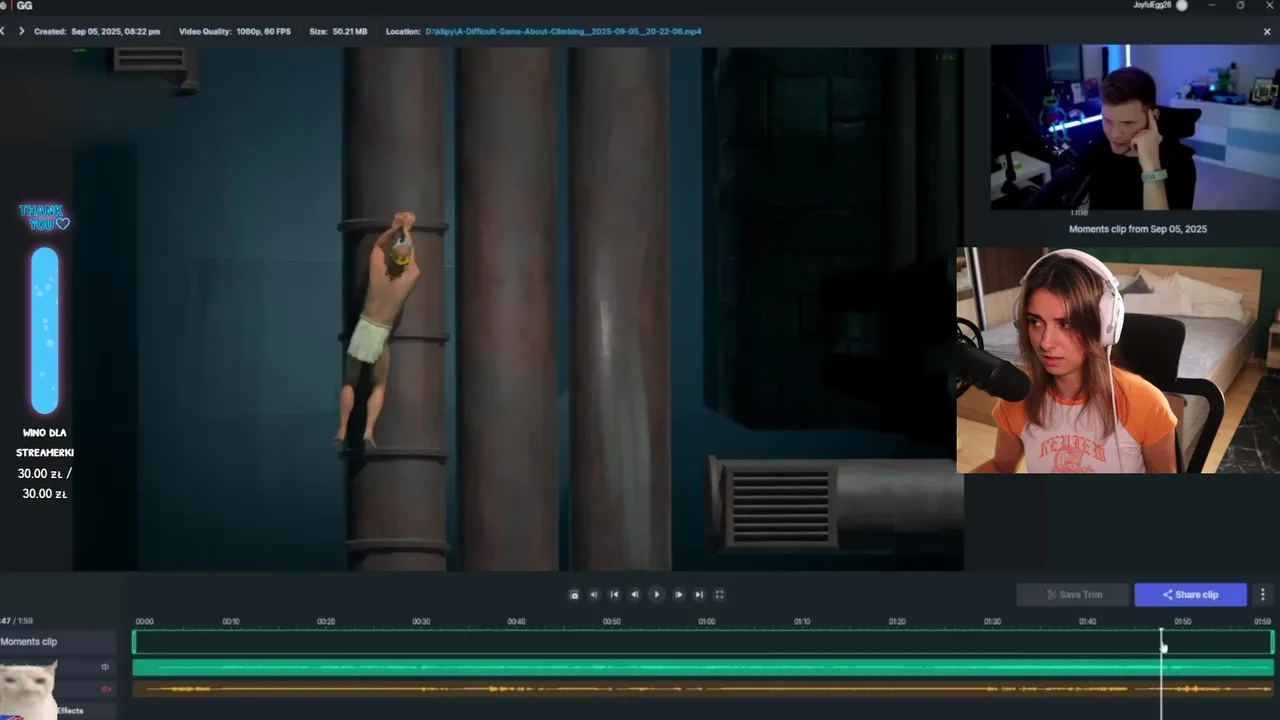This screenshot has width=1280, height=720.
Task: Close the clip editor panel
Action: click(1267, 32)
